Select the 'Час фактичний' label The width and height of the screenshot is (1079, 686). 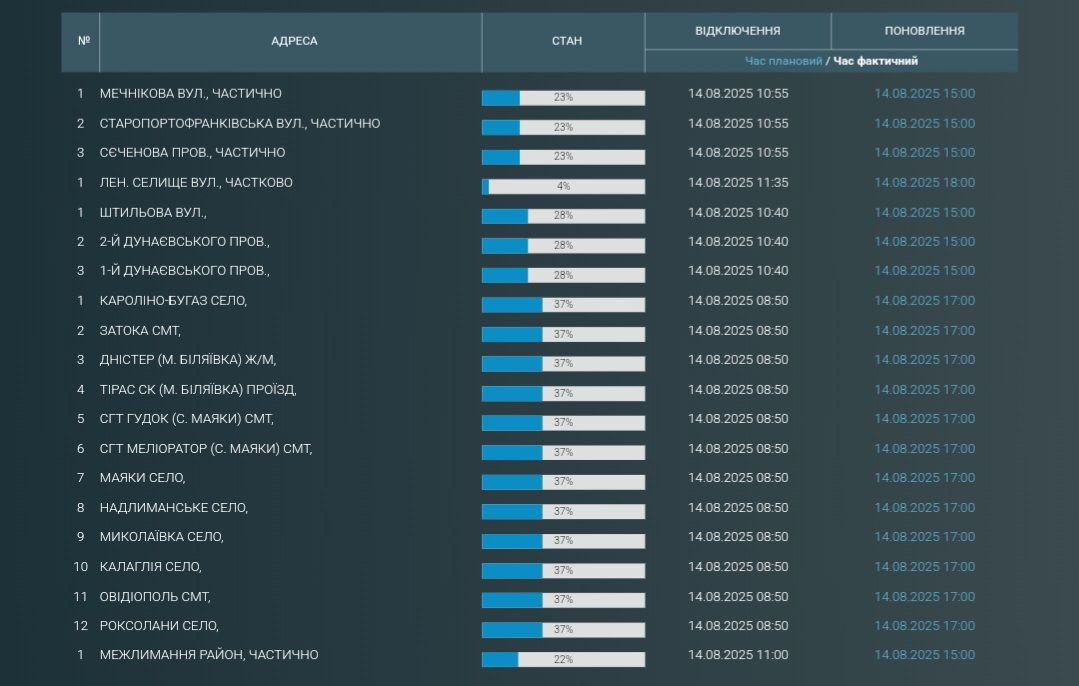point(876,61)
